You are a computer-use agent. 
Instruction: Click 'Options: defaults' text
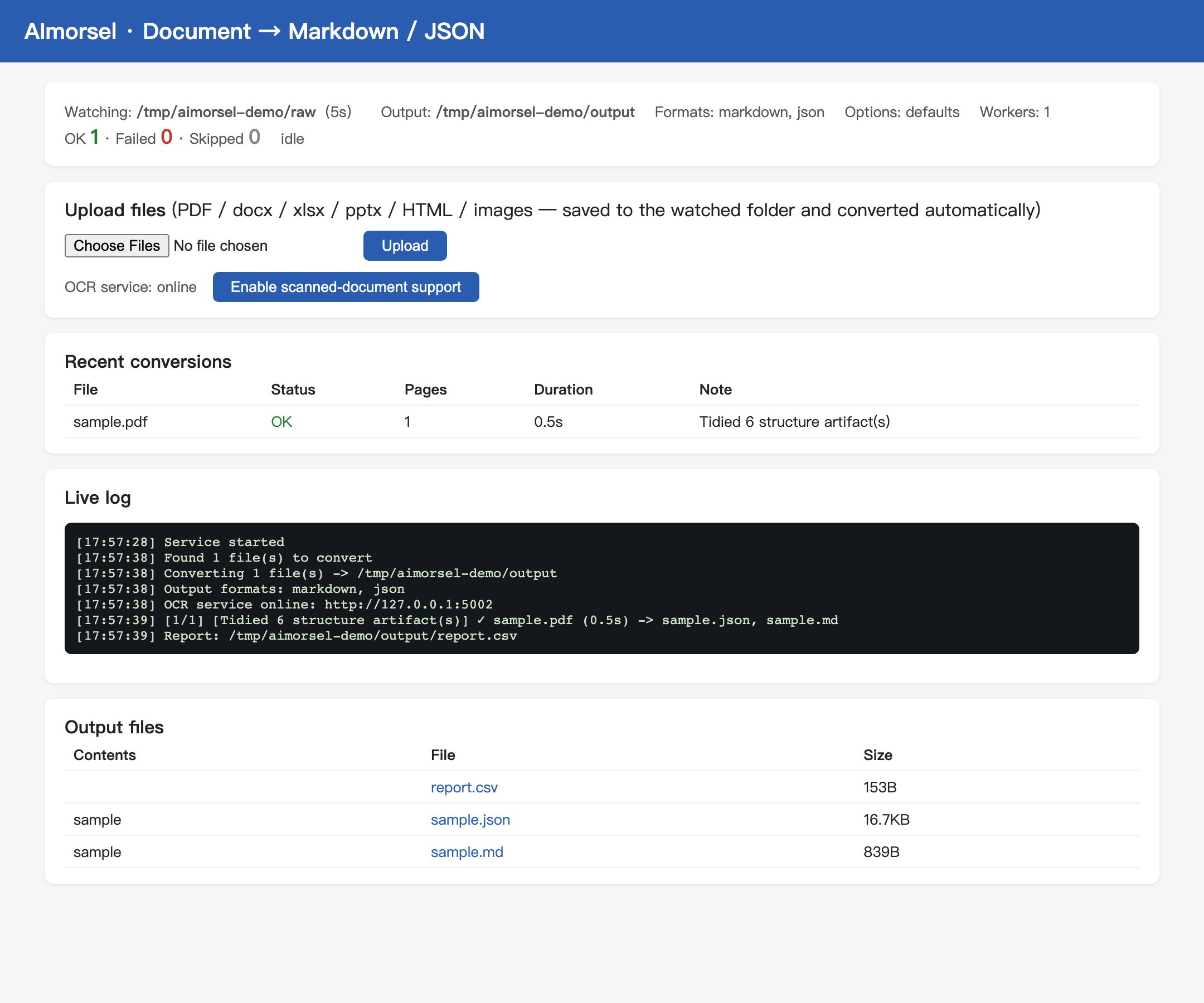coord(901,112)
